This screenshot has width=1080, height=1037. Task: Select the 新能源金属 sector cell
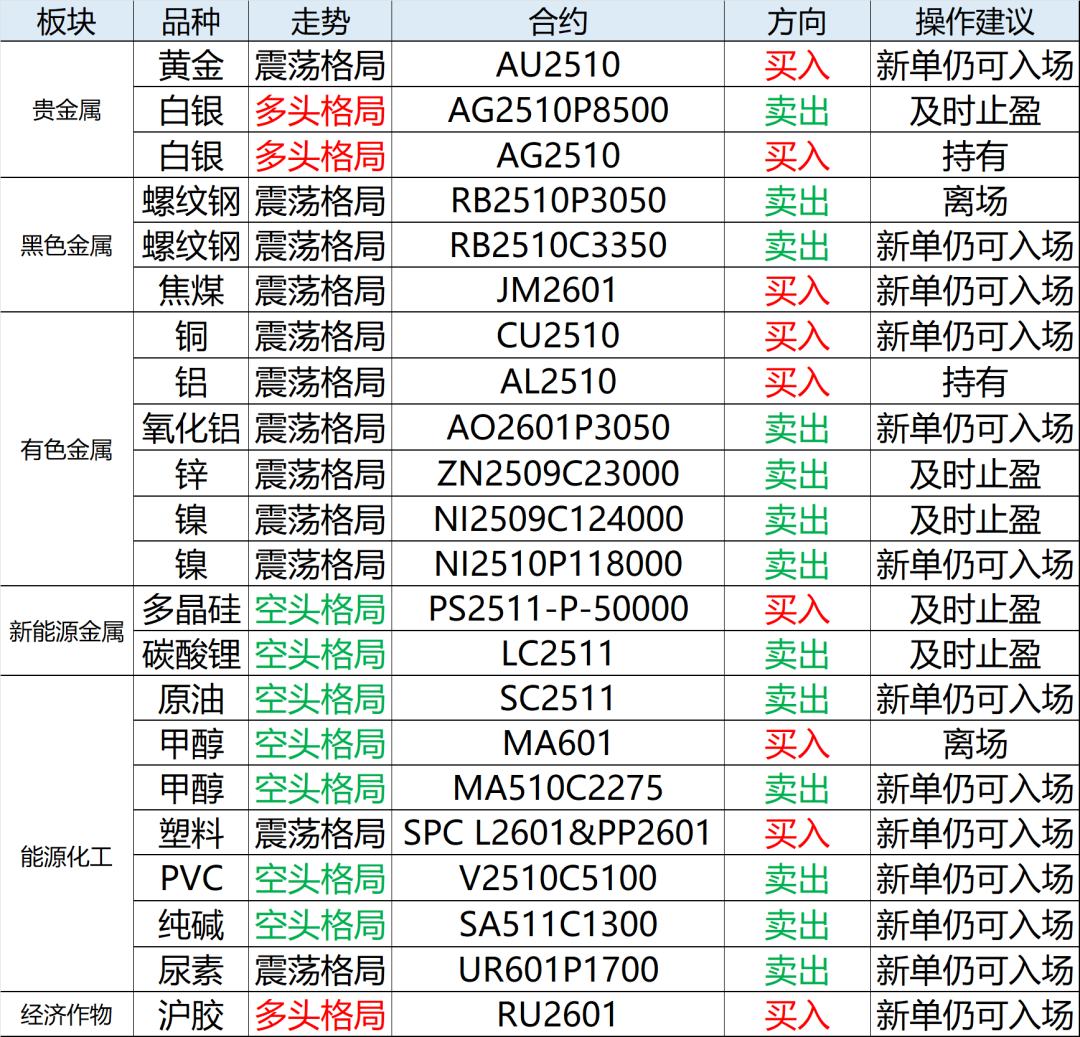(66, 632)
